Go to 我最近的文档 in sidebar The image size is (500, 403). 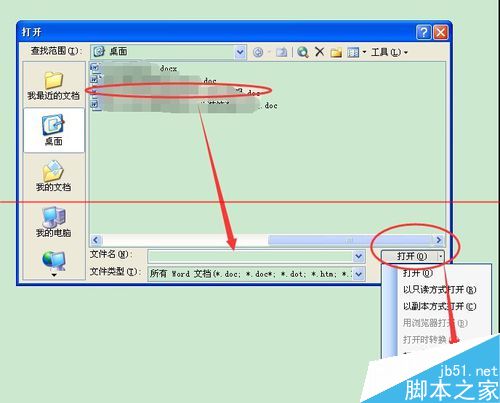(54, 85)
